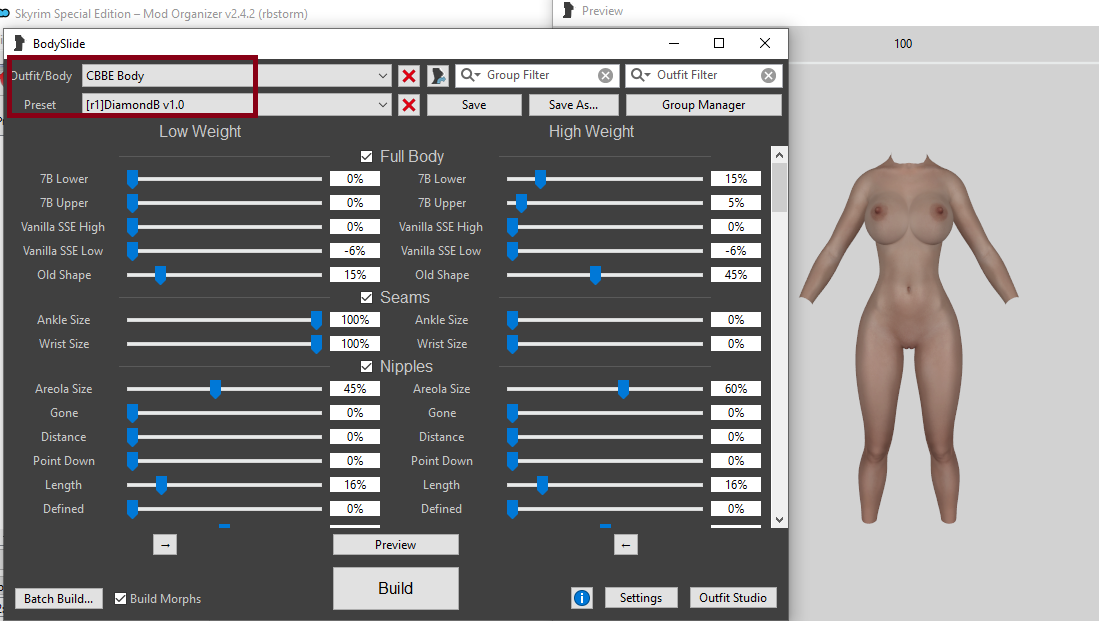
Task: Click the low weight Areola Size slider handle
Action: point(215,389)
